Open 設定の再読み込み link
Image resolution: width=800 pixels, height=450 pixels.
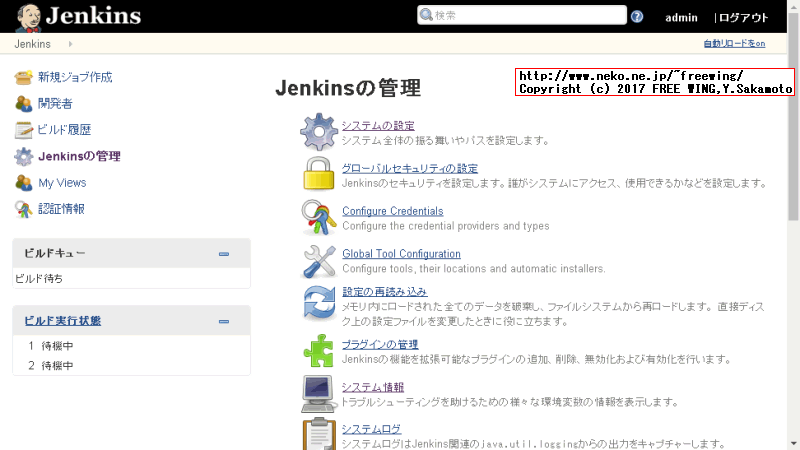click(x=385, y=292)
